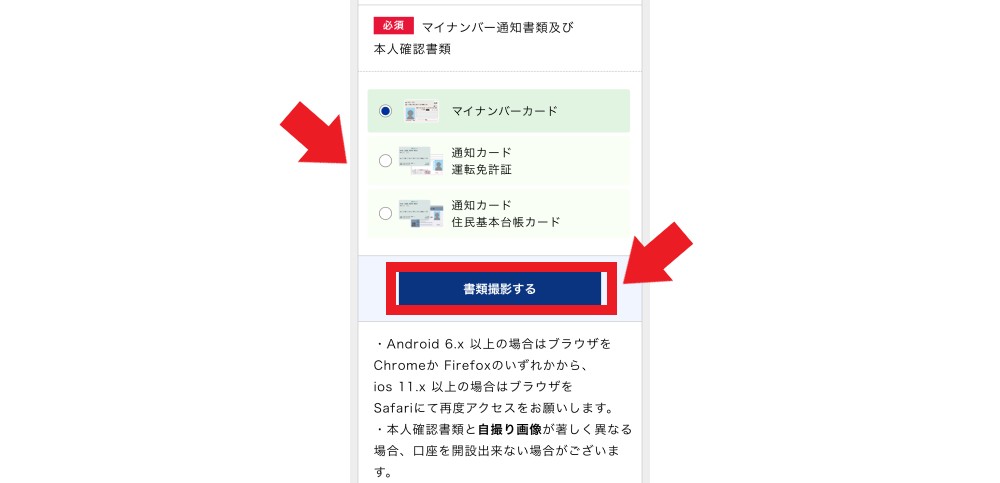Start document capture with 書類撮影する button
This screenshot has height=483, width=1000.
click(500, 289)
